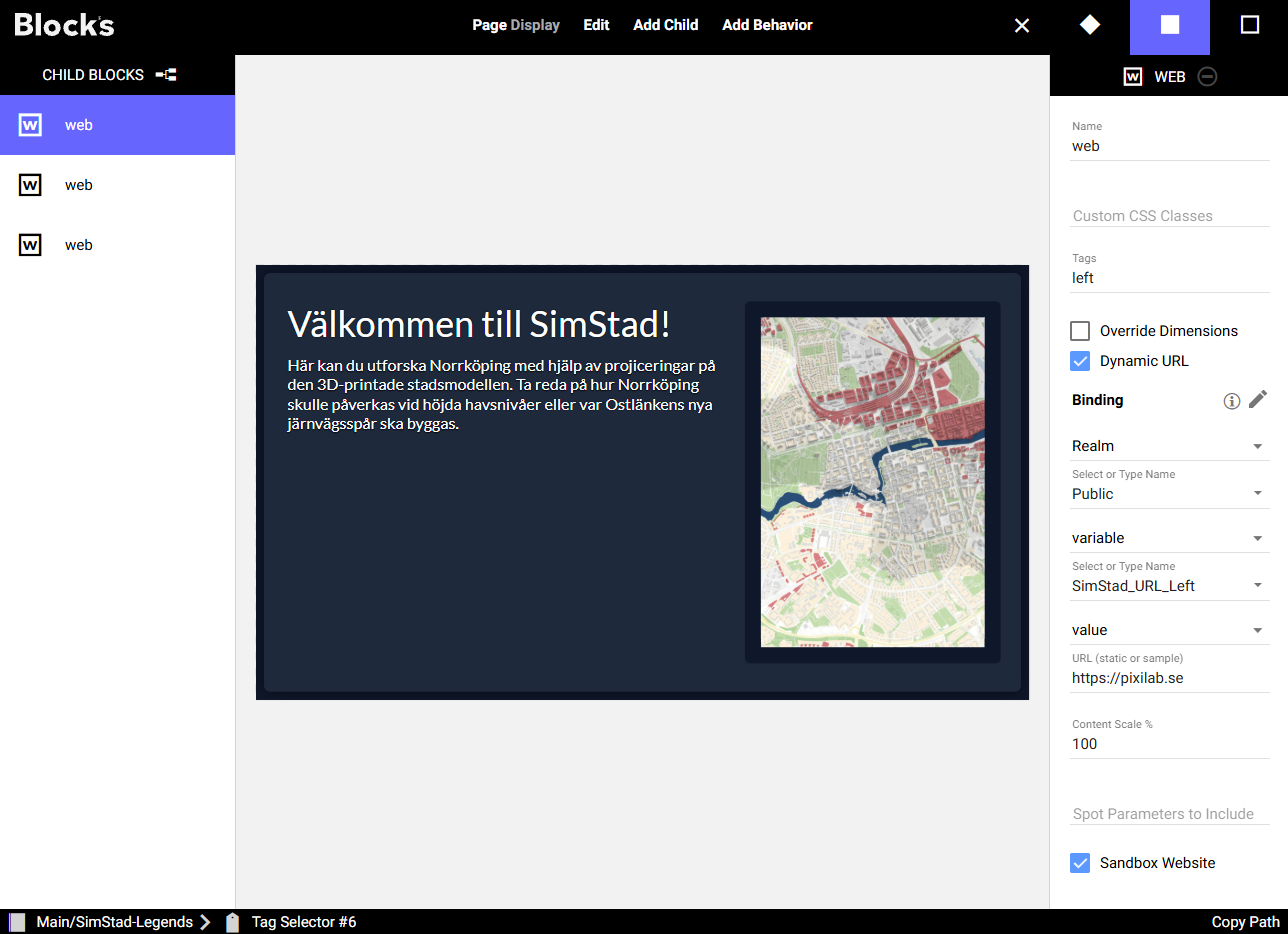Click the Content Scale % field

click(x=1170, y=744)
